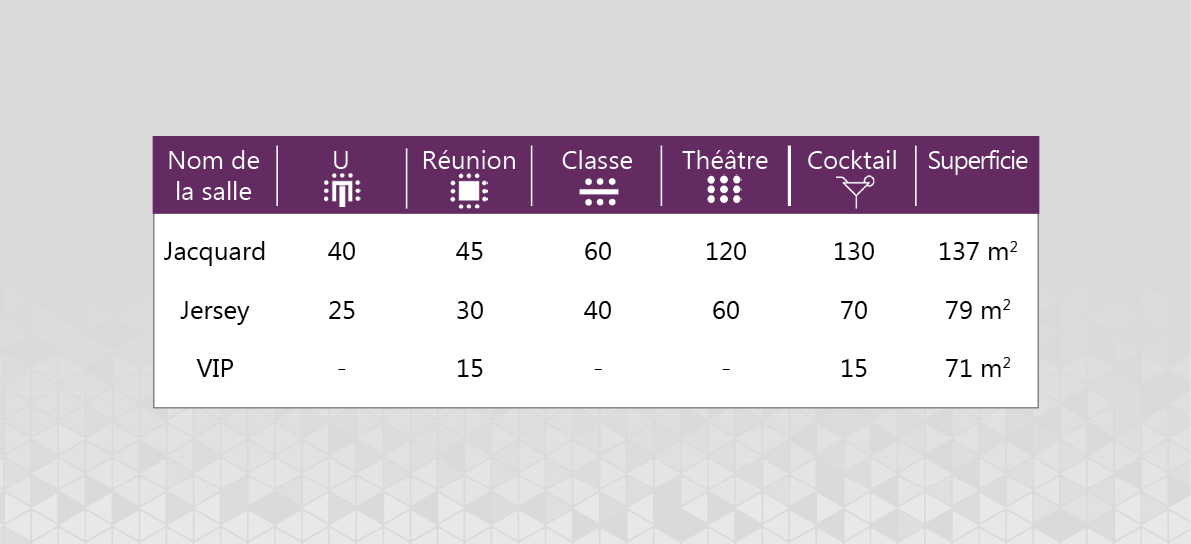
Task: Click the Réunion column header text
Action: coord(469,160)
